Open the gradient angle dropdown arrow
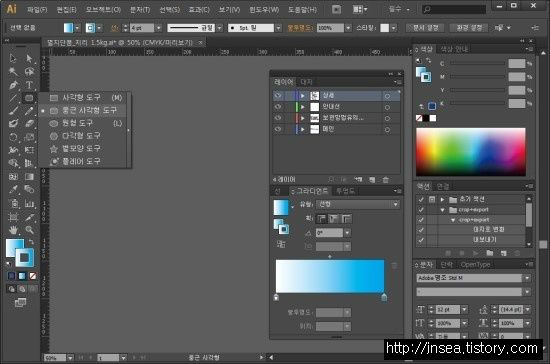Viewport: 550px width, 364px height. click(347, 232)
